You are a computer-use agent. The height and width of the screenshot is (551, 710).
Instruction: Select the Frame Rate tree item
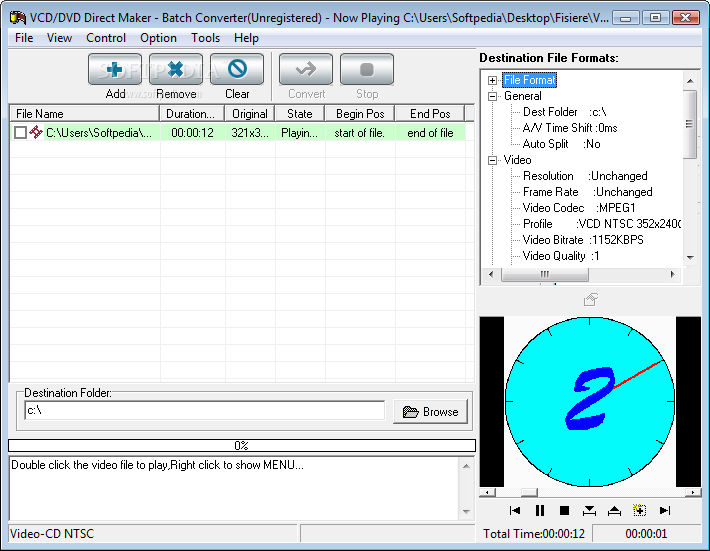tap(587, 192)
